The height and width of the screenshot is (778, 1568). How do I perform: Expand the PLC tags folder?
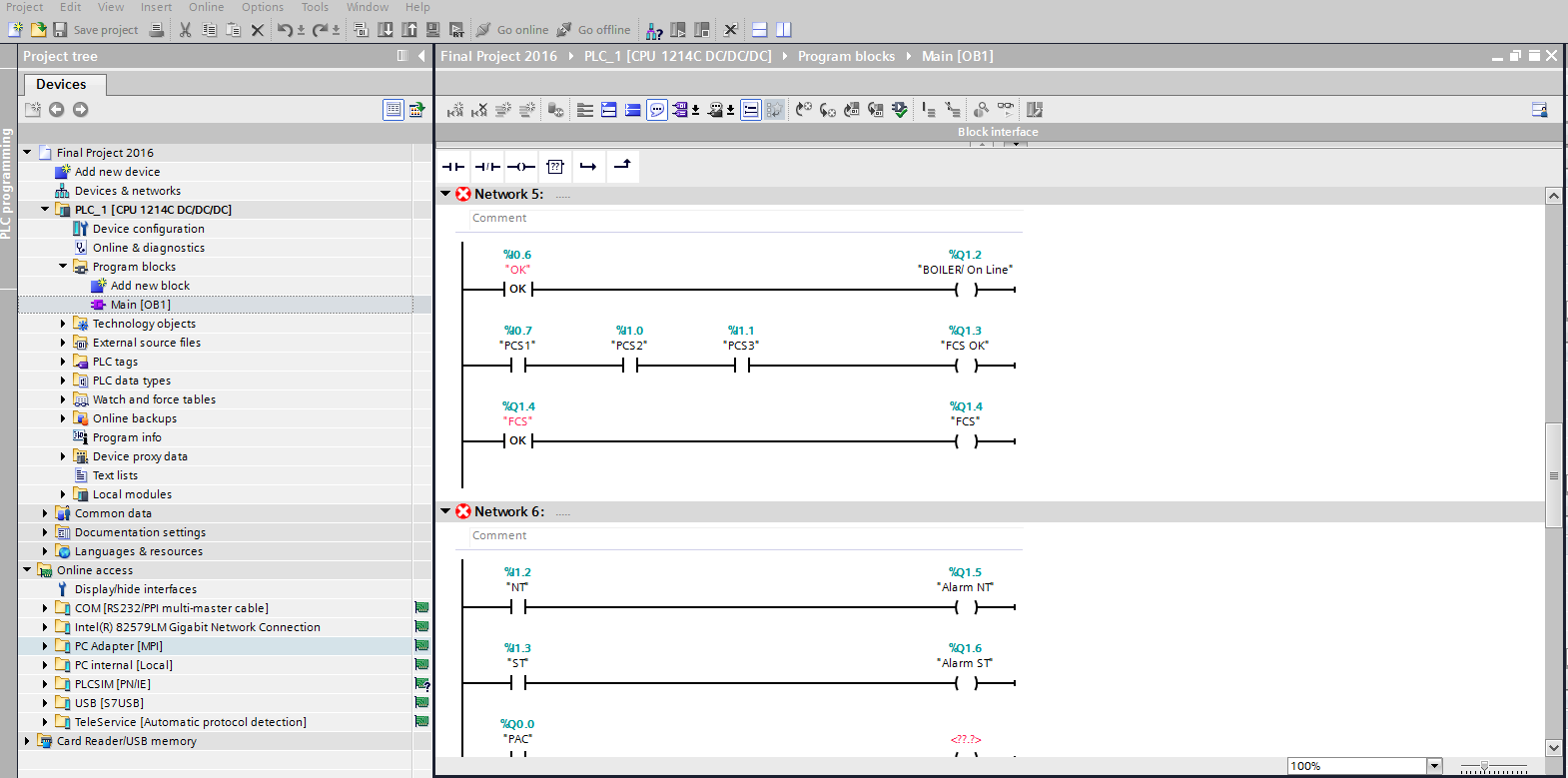[x=63, y=362]
